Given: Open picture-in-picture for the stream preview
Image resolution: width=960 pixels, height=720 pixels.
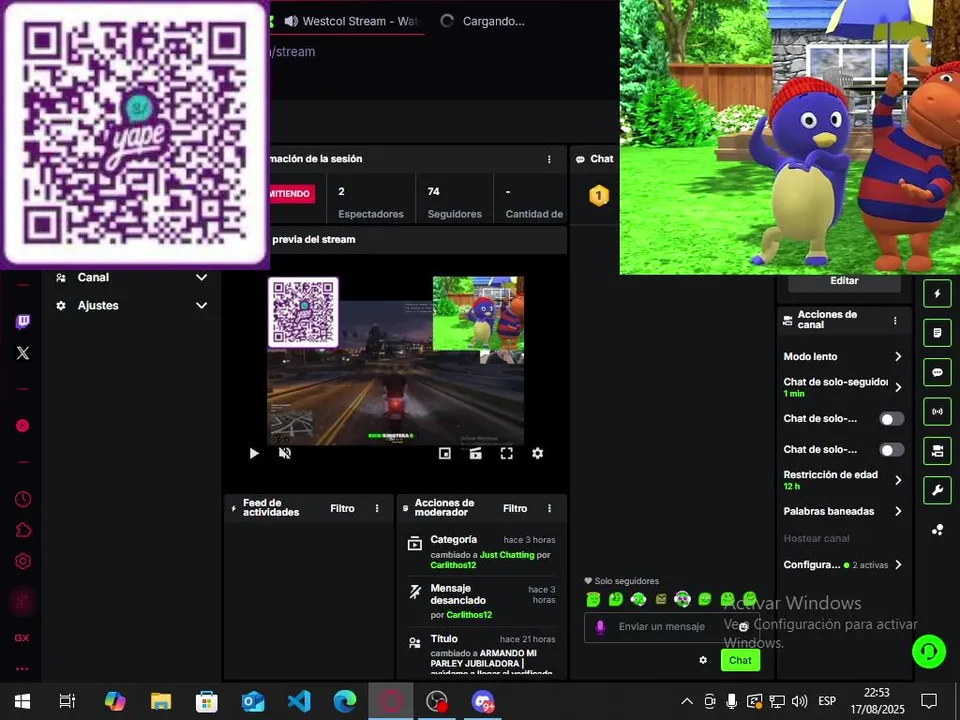Looking at the screenshot, I should point(445,453).
